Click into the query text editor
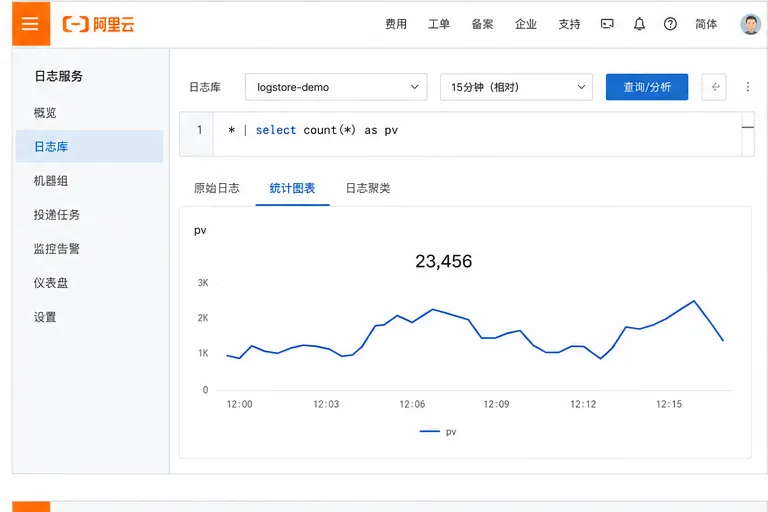Image resolution: width=768 pixels, height=512 pixels. coord(477,134)
